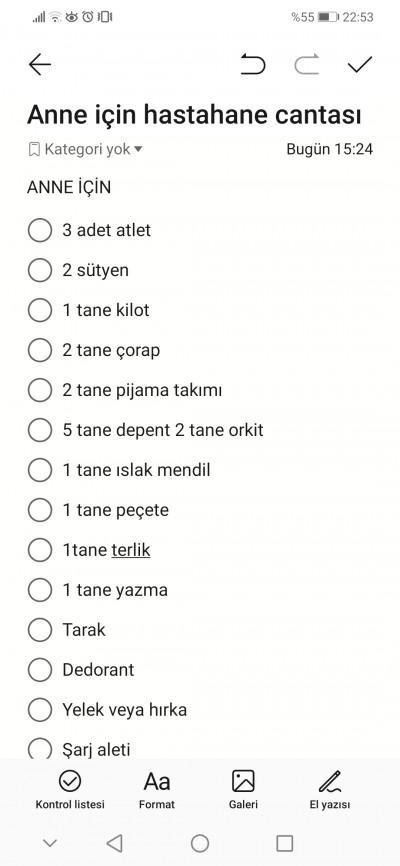Open the Kontrol listesi tool
Viewport: 400px width, 866px height.
[x=70, y=790]
